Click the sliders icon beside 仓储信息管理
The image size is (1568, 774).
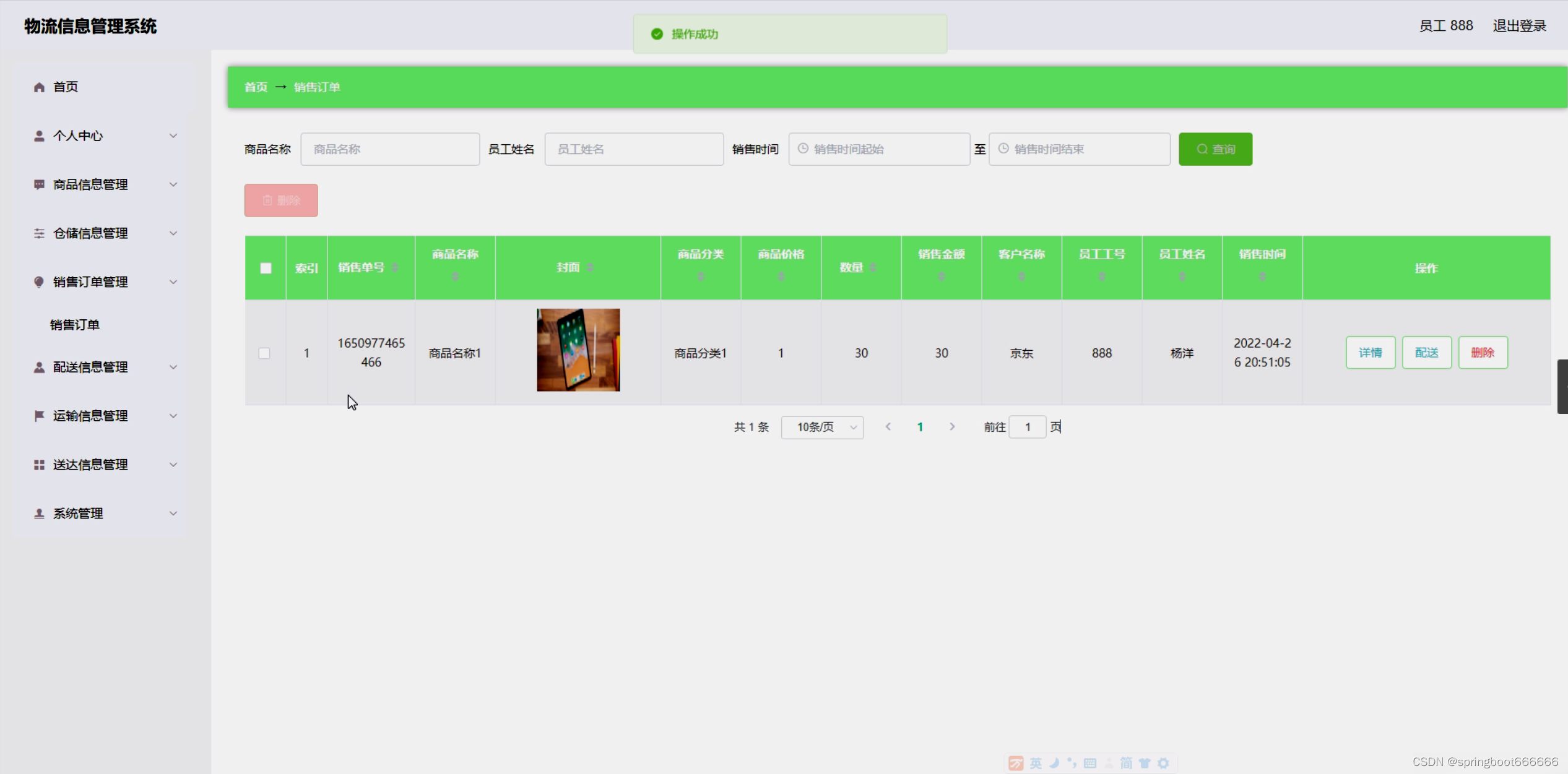[x=39, y=233]
